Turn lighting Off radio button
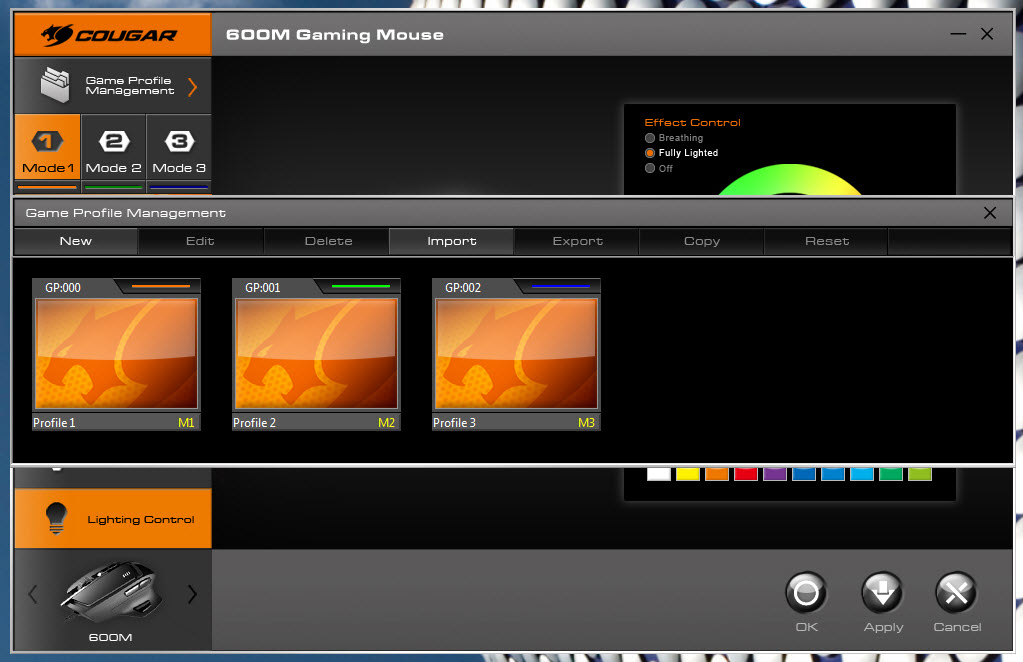This screenshot has width=1023, height=662. click(x=650, y=168)
